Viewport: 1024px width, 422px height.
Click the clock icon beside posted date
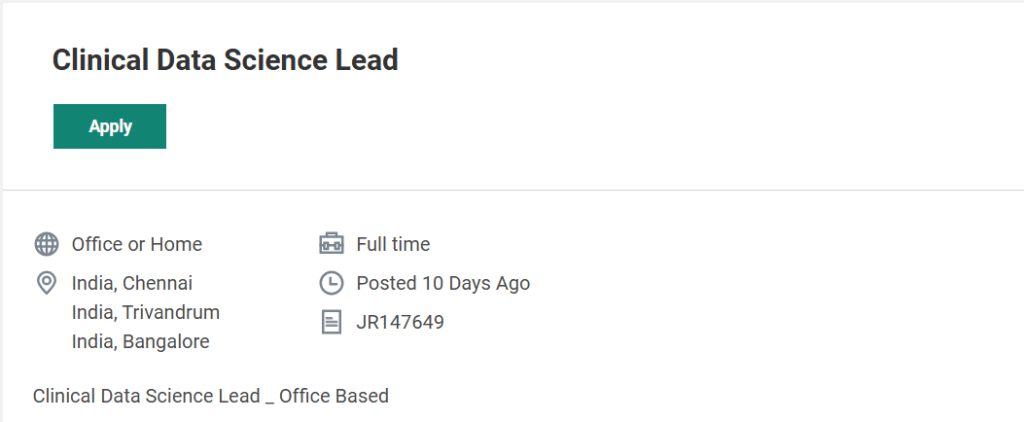click(x=331, y=283)
